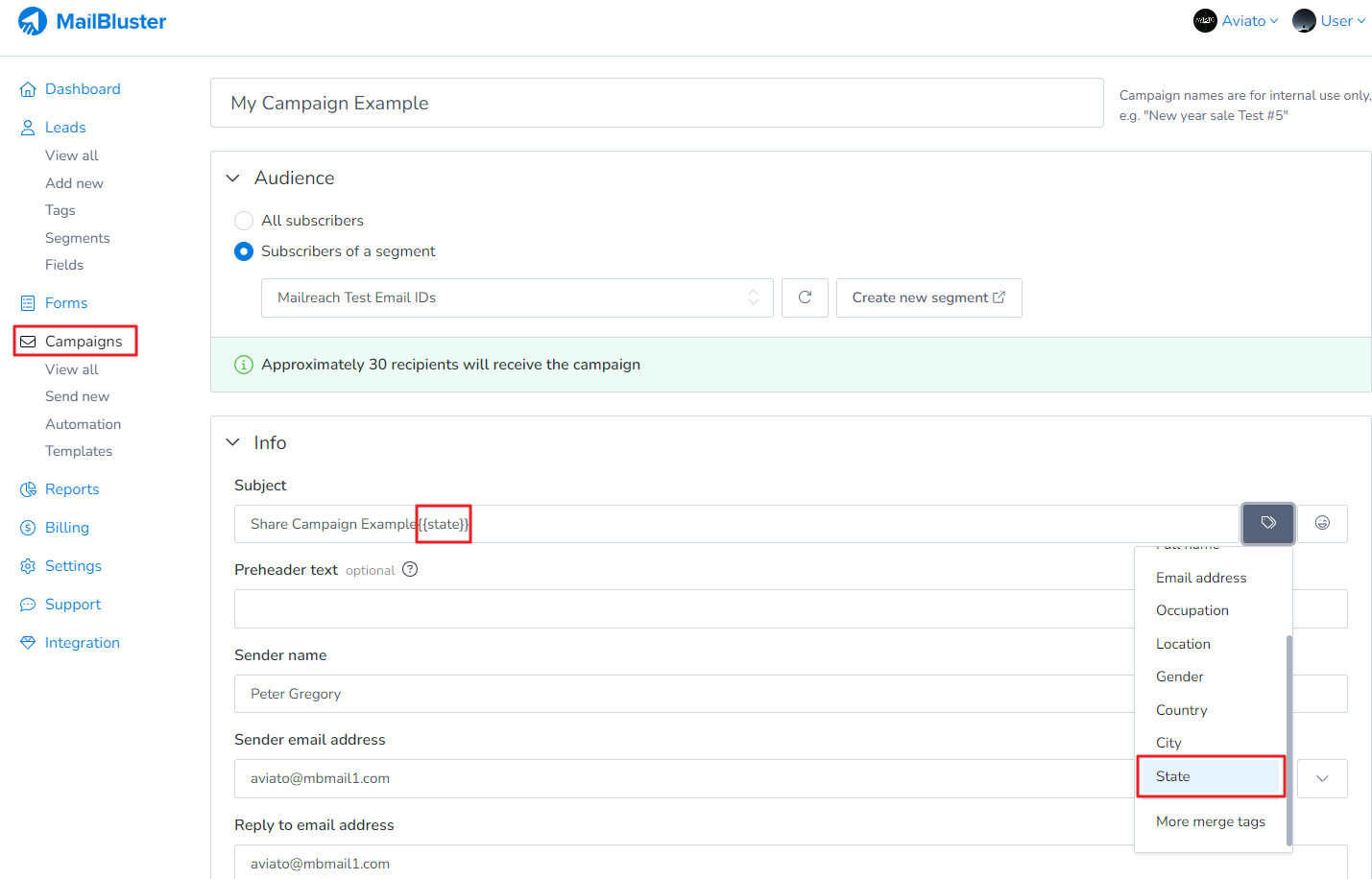Image resolution: width=1372 pixels, height=879 pixels.
Task: Click the merge tags icon button
Action: point(1267,523)
